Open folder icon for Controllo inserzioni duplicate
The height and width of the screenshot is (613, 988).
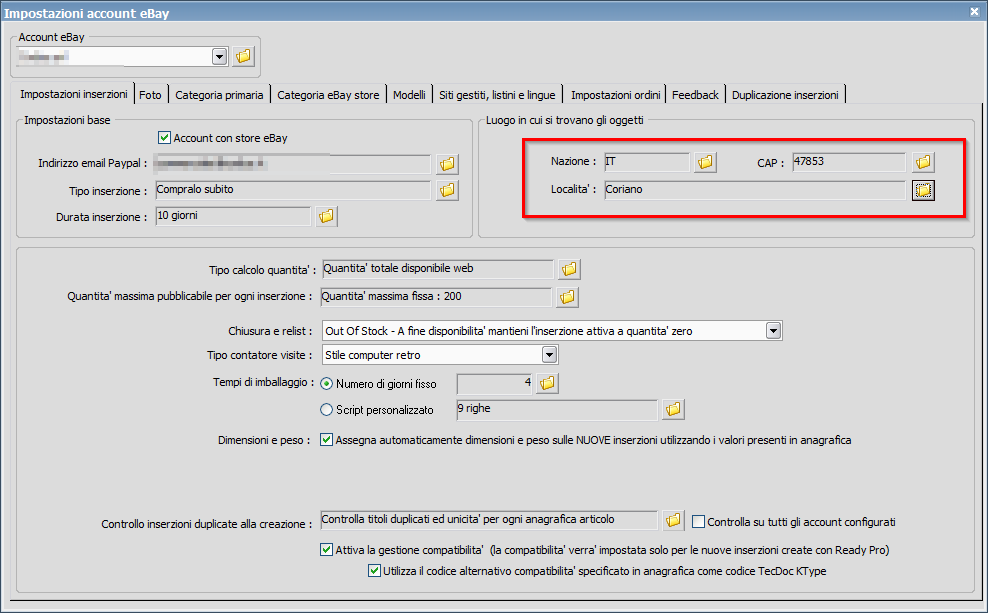tap(673, 520)
